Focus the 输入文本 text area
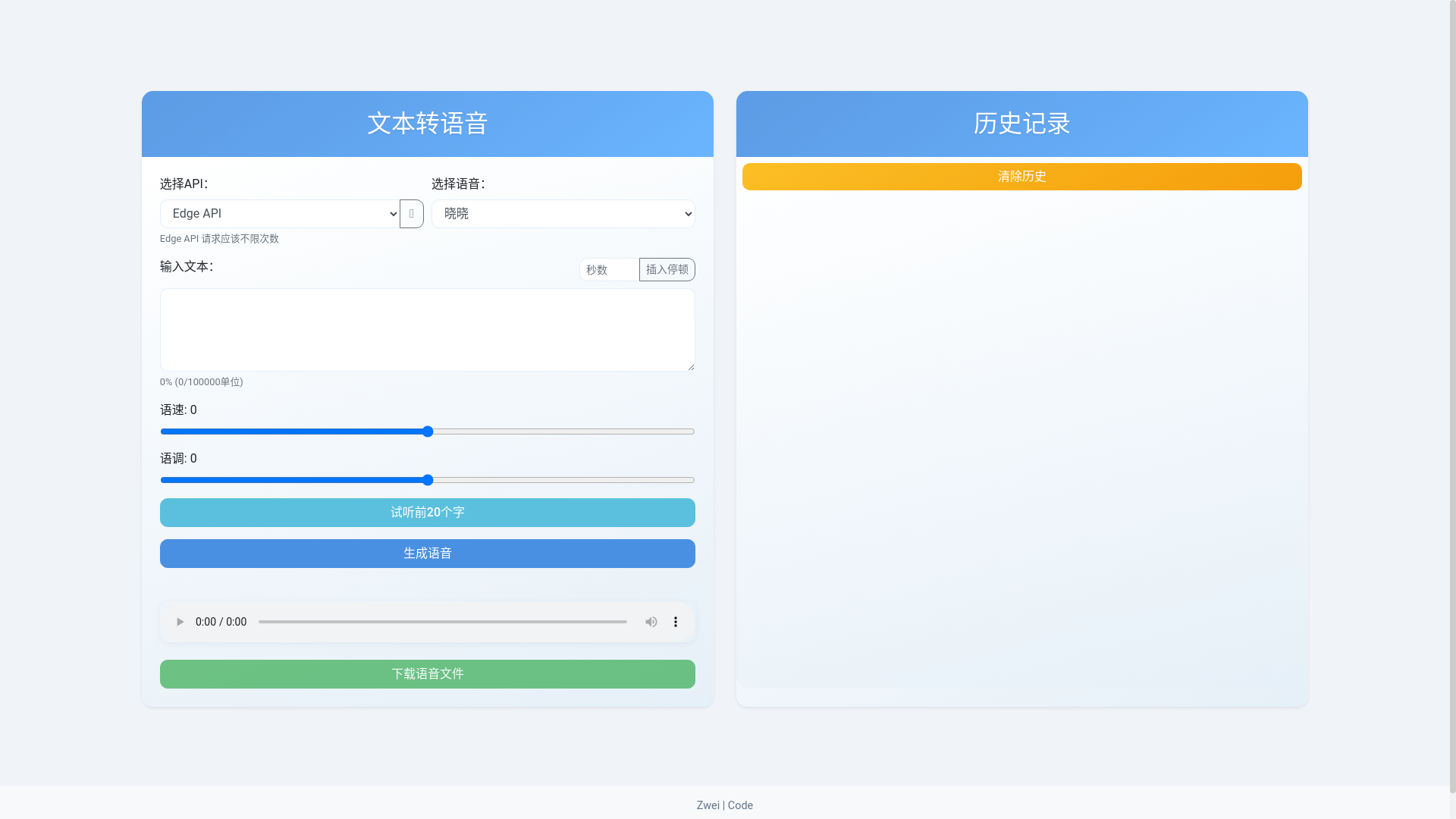Viewport: 1456px width, 819px height. coord(428,330)
